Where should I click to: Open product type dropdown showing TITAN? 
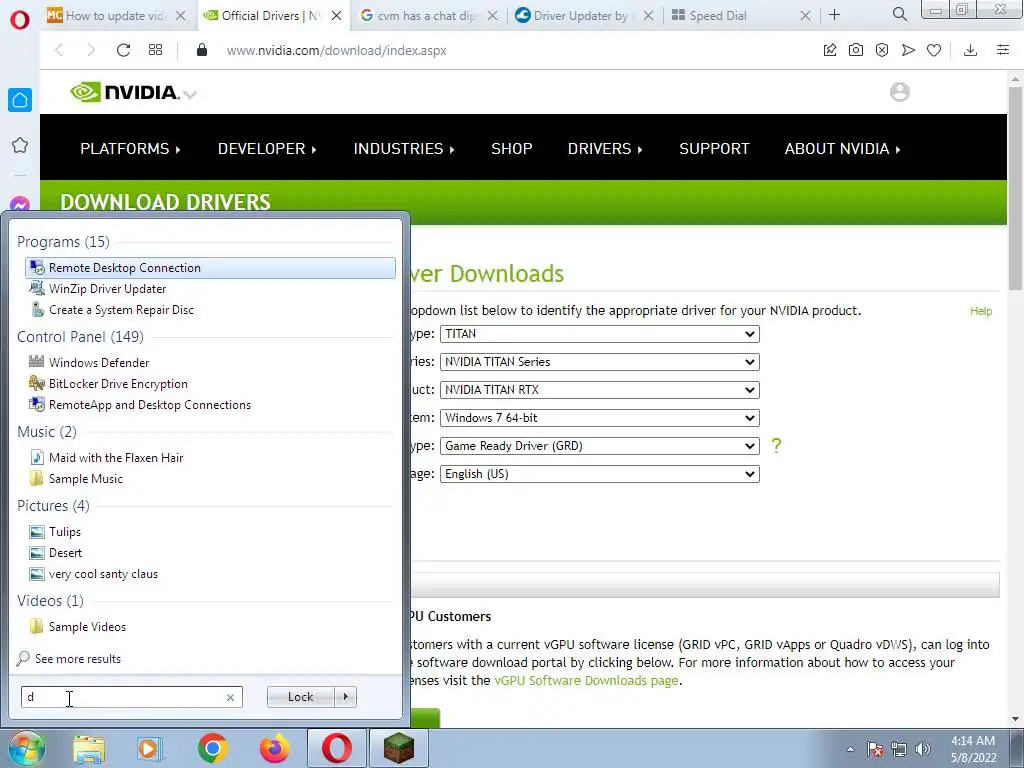[x=600, y=334]
